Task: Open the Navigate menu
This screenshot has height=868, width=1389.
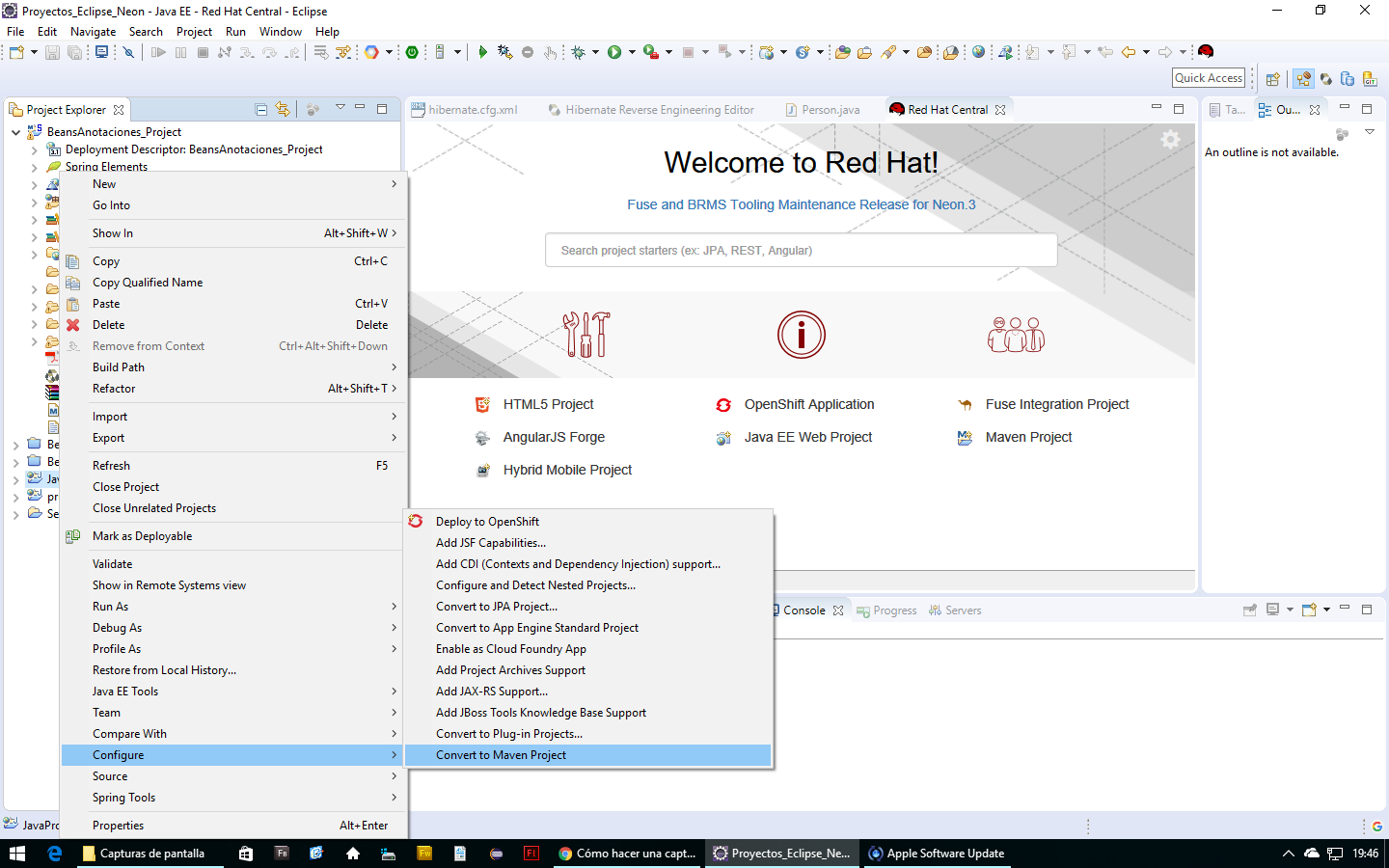Action: click(x=93, y=32)
